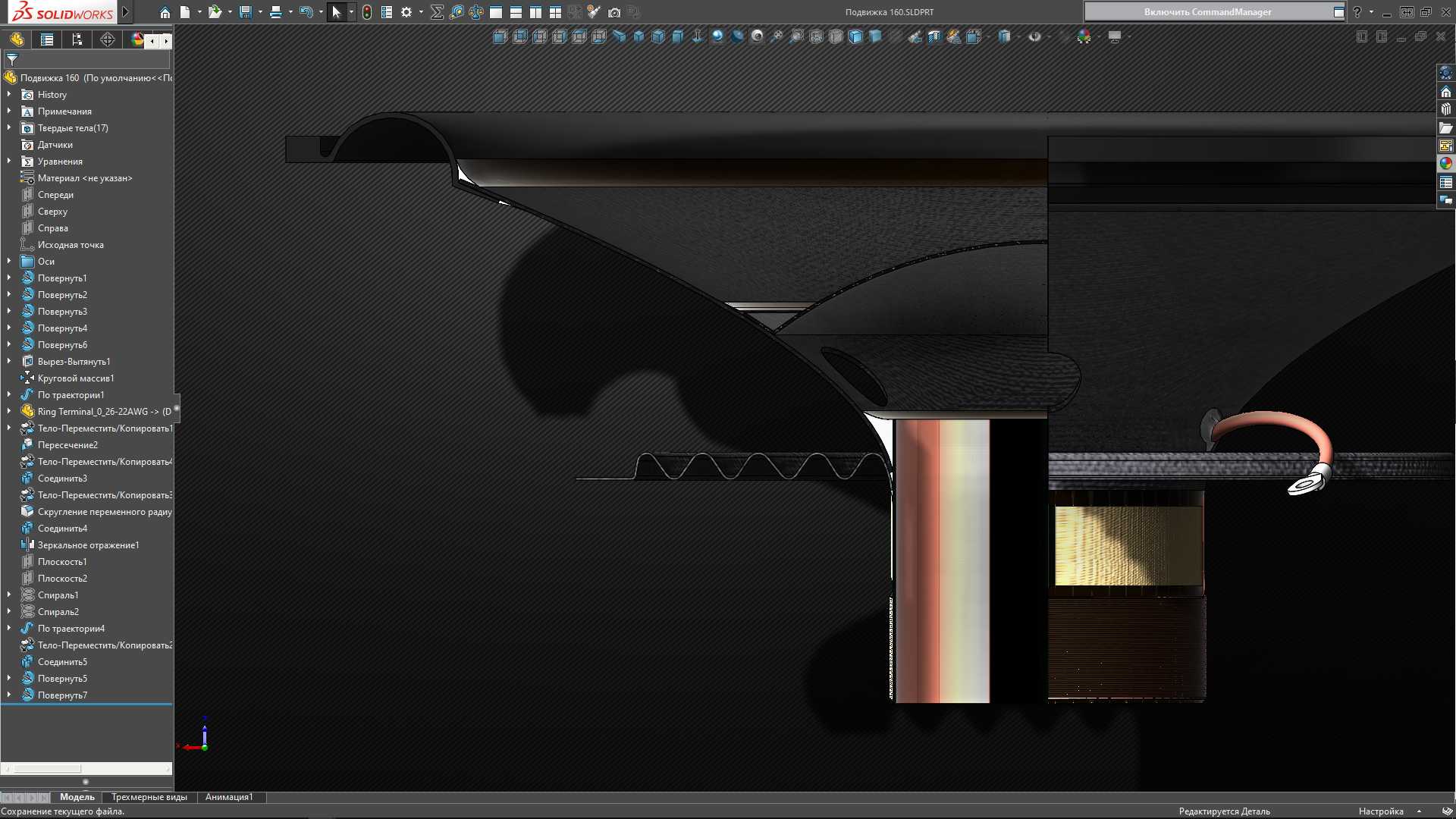
Task: Expand Вырез-Вытянуть1 feature
Action: [x=9, y=362]
